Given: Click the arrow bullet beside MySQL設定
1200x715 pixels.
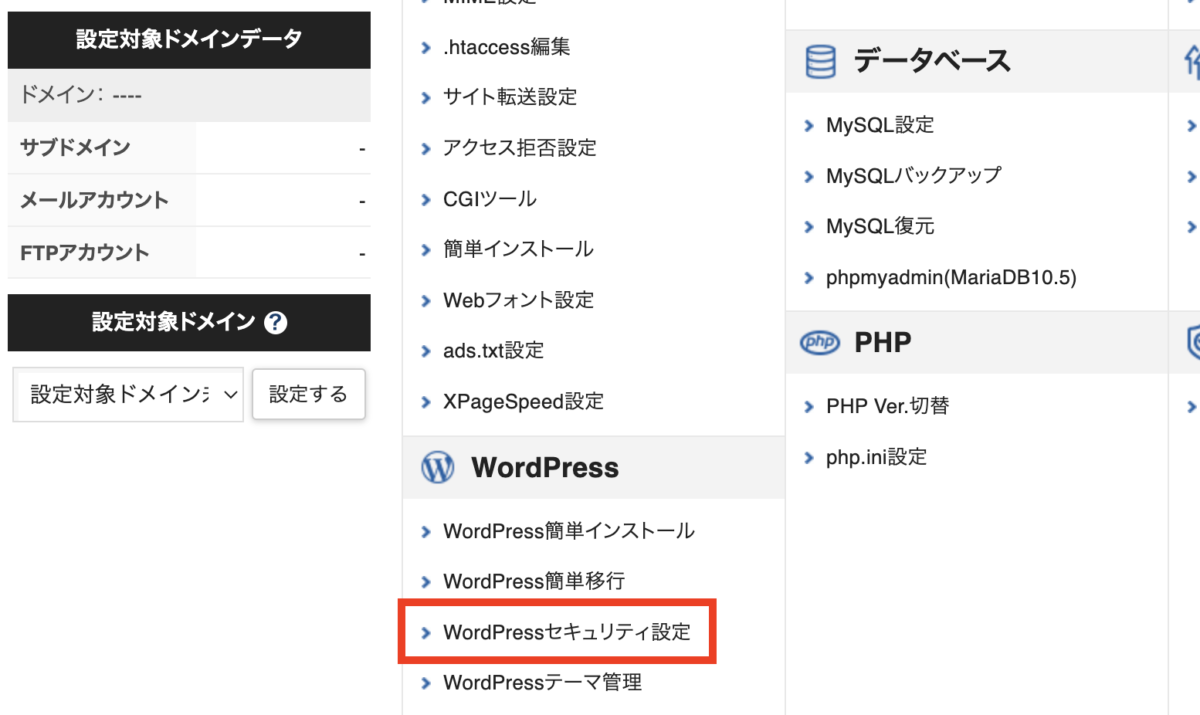Looking at the screenshot, I should (810, 126).
